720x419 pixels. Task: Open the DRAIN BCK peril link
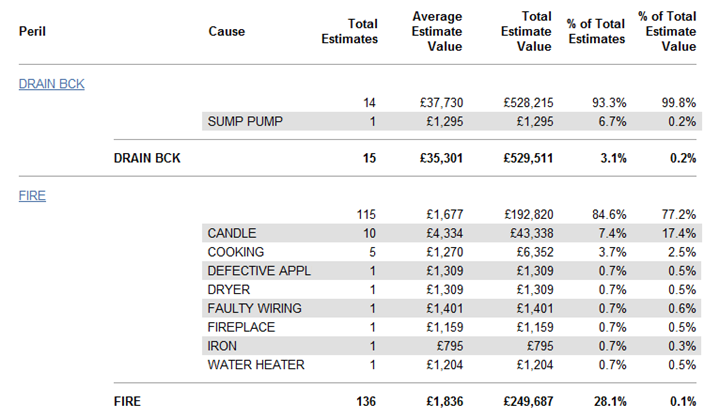click(x=51, y=84)
